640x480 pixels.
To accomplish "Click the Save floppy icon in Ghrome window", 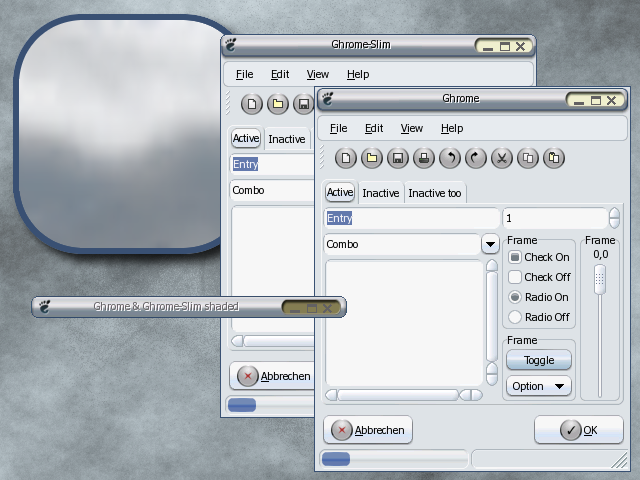I will [x=398, y=158].
